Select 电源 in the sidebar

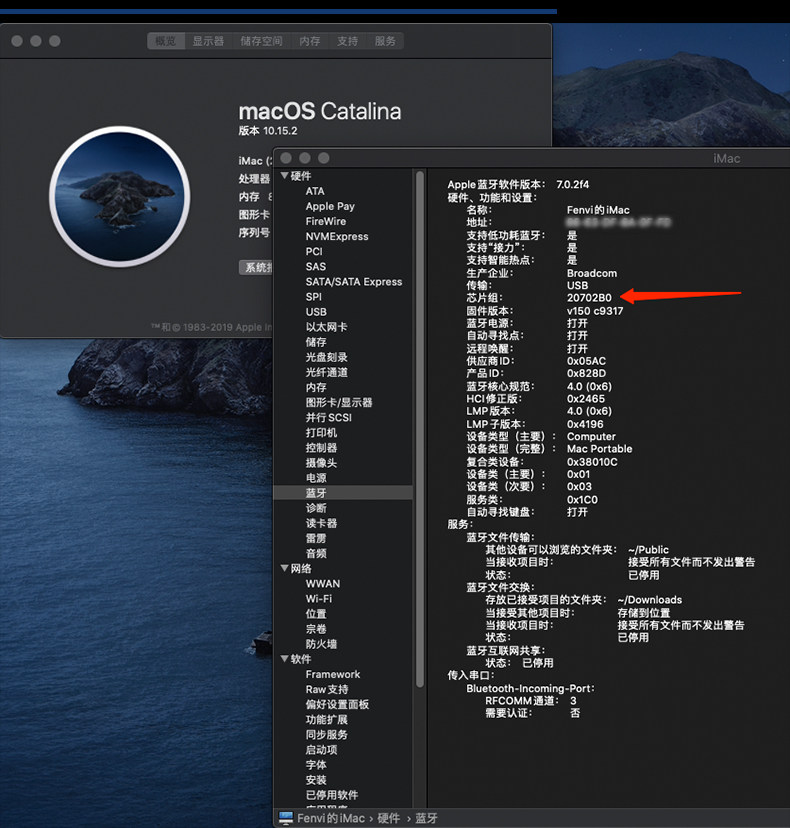[316, 478]
